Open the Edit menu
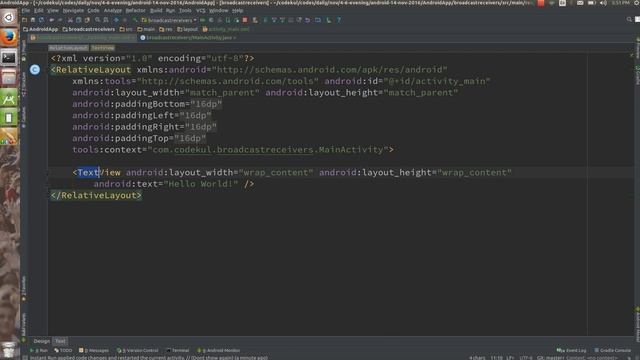 (39, 11)
